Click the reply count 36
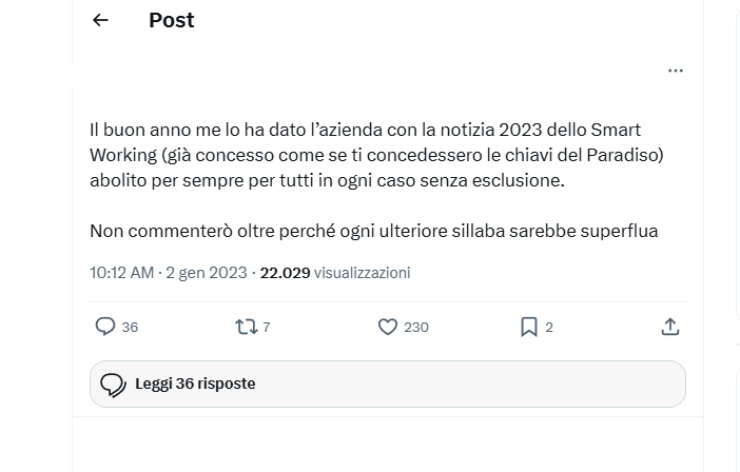The height and width of the screenshot is (472, 740). pyautogui.click(x=131, y=326)
